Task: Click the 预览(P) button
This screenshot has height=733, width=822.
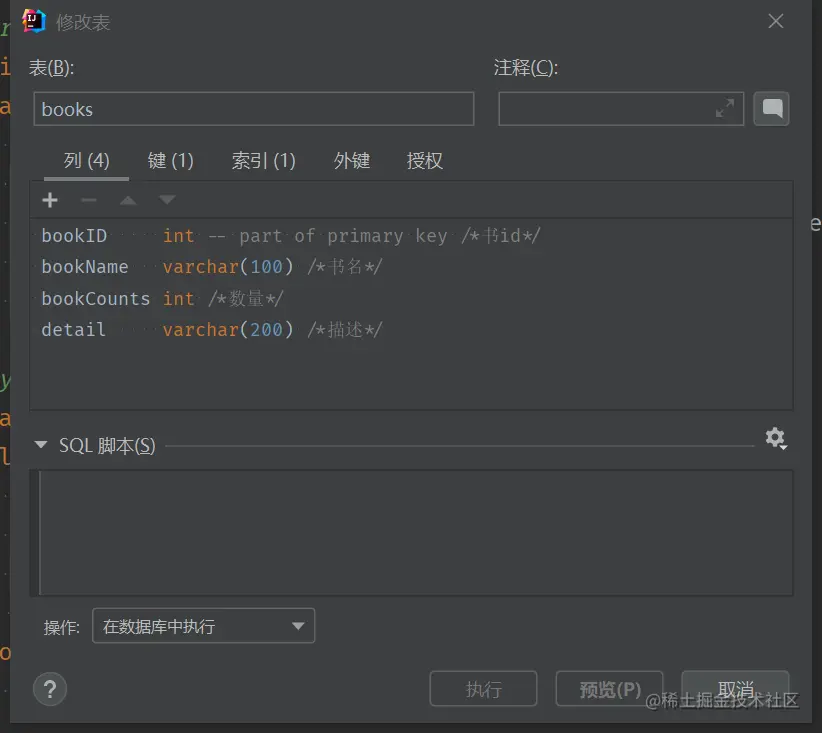Action: pos(609,689)
